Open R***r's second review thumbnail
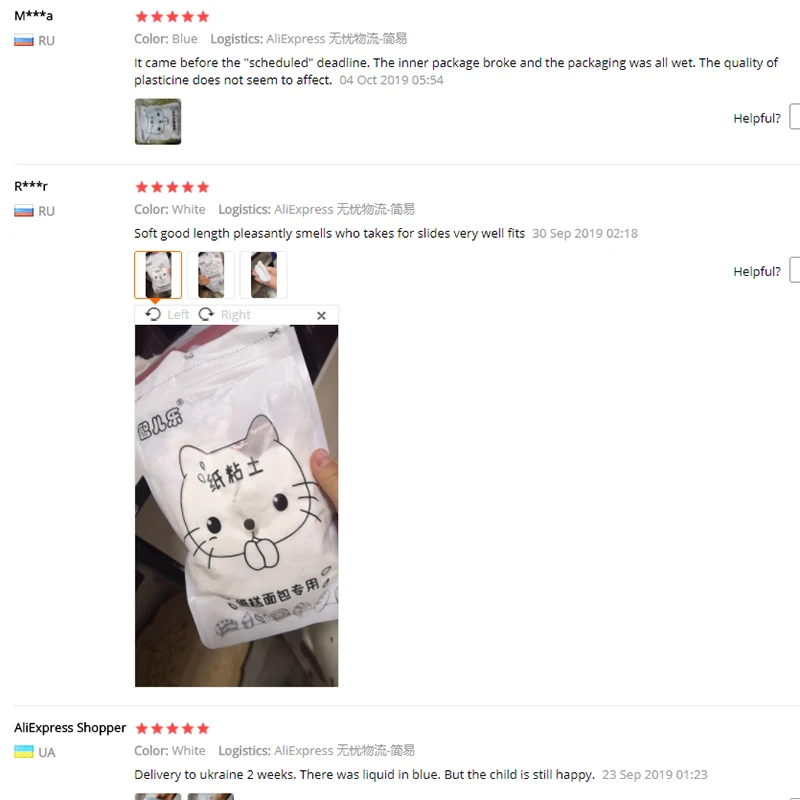 (x=211, y=274)
